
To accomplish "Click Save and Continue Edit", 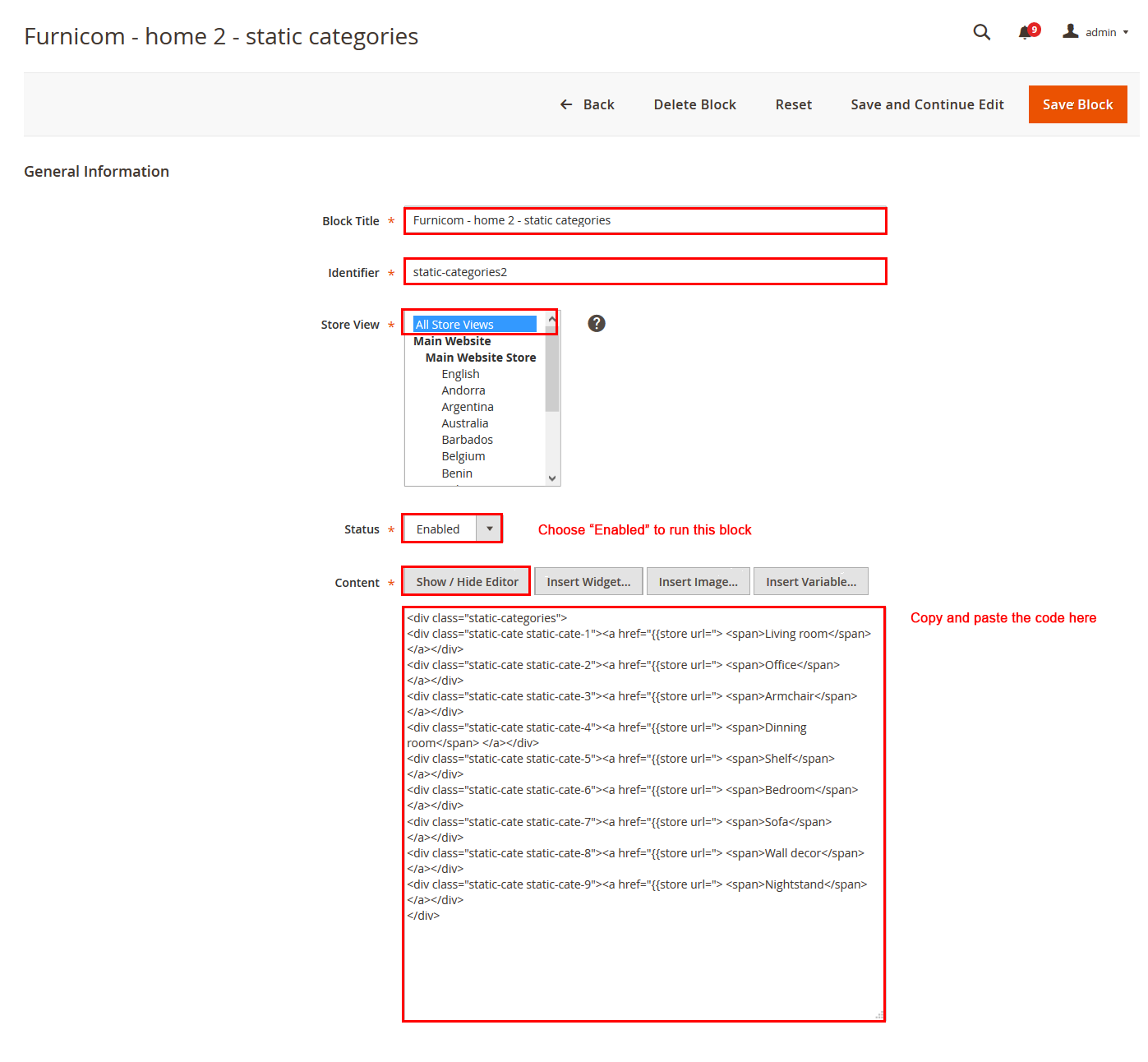I will tap(927, 104).
